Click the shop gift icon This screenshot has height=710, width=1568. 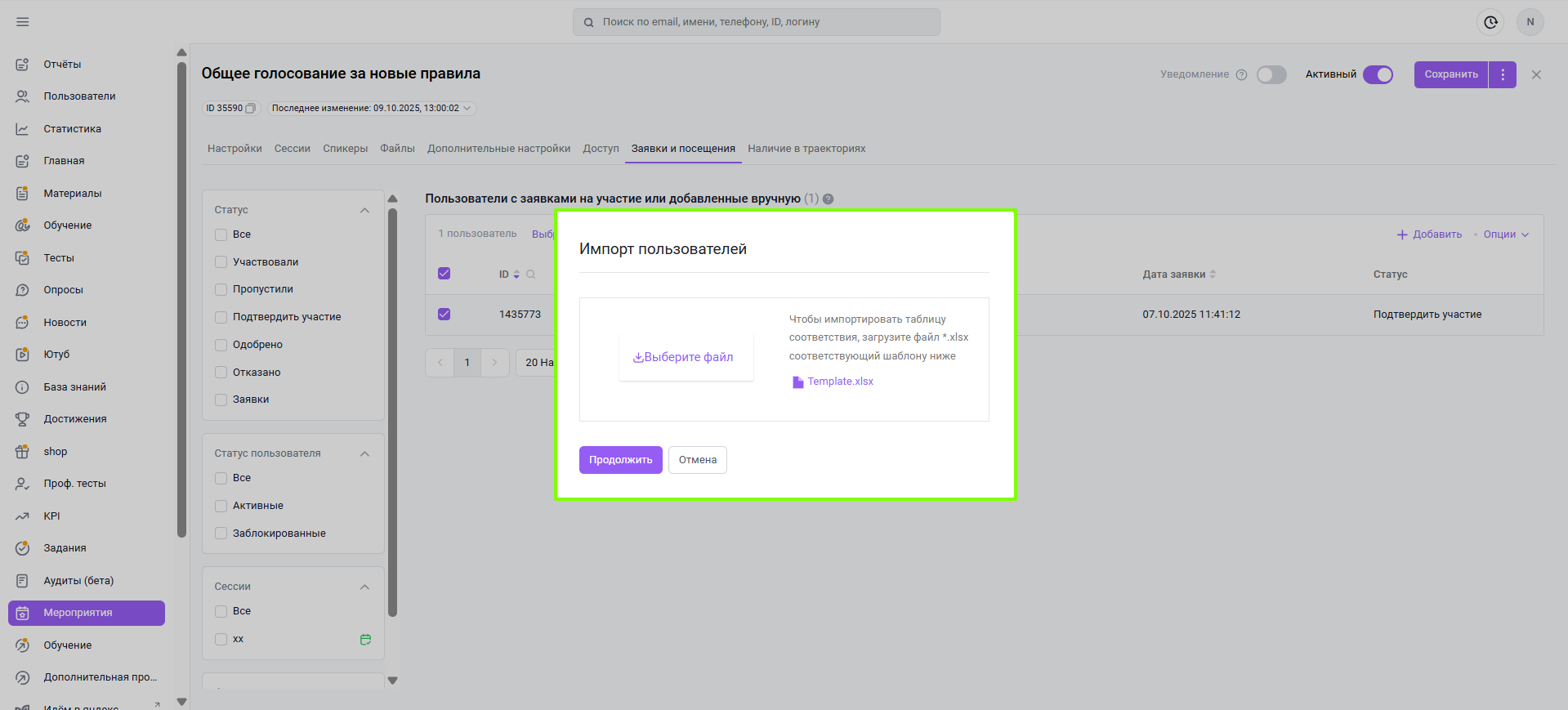pos(23,452)
